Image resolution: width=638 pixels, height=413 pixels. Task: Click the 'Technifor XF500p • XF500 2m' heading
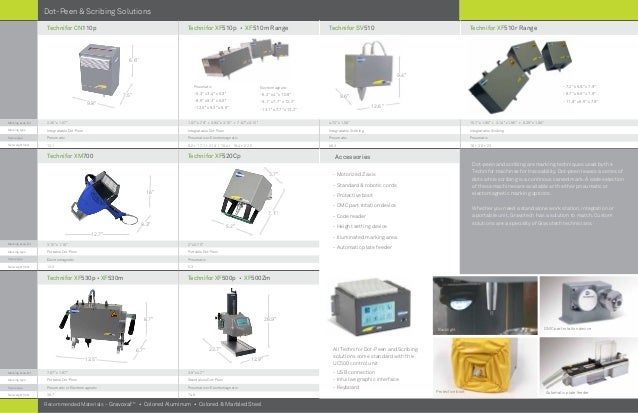coord(229,278)
